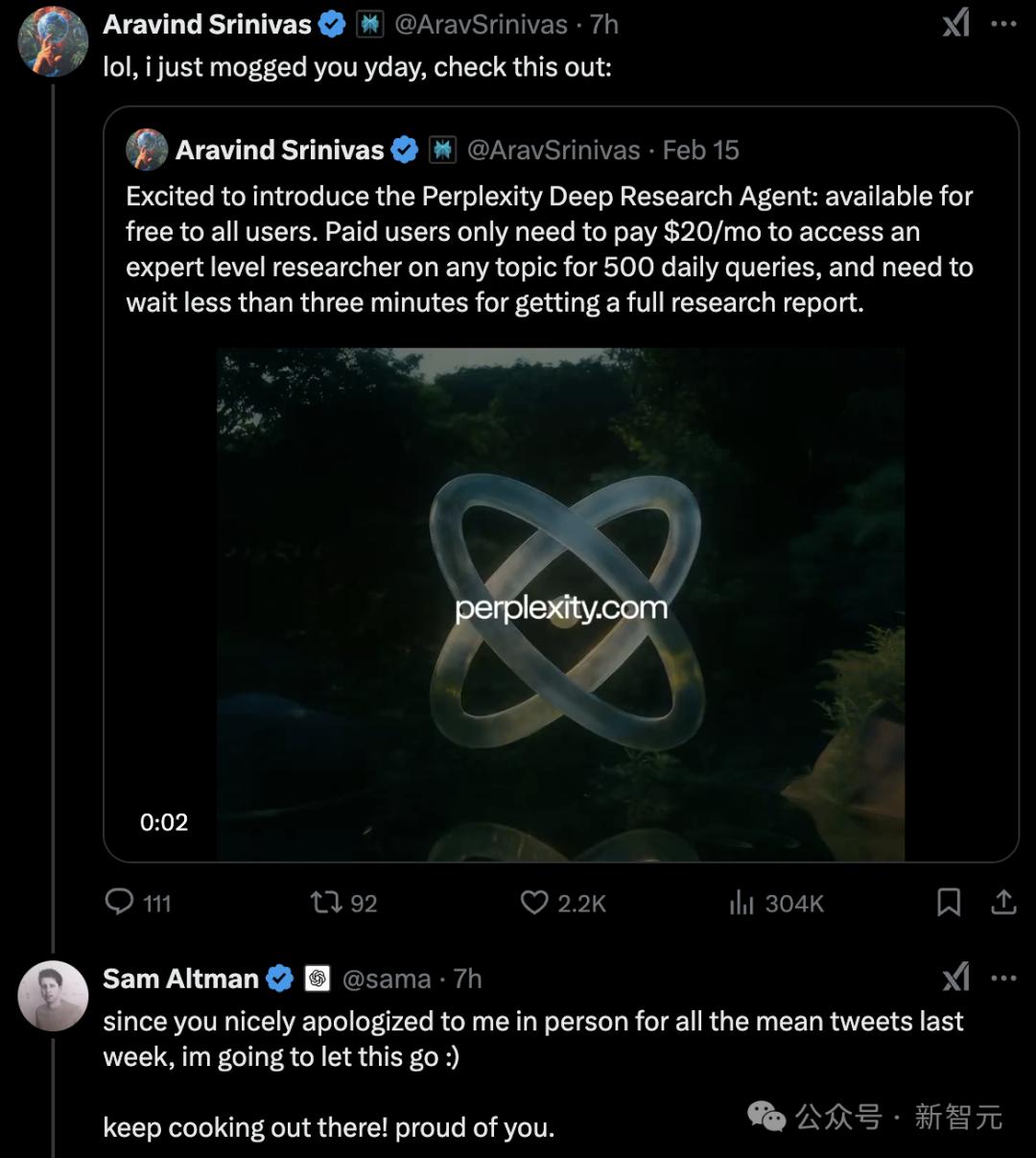Open Aravind Srinivas's profile avatar
Screen dimensions: 1036x1158
tap(53, 41)
